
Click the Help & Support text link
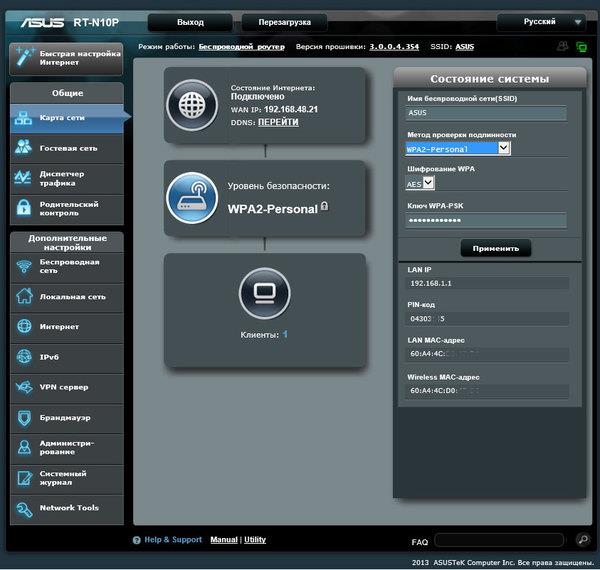tap(173, 539)
